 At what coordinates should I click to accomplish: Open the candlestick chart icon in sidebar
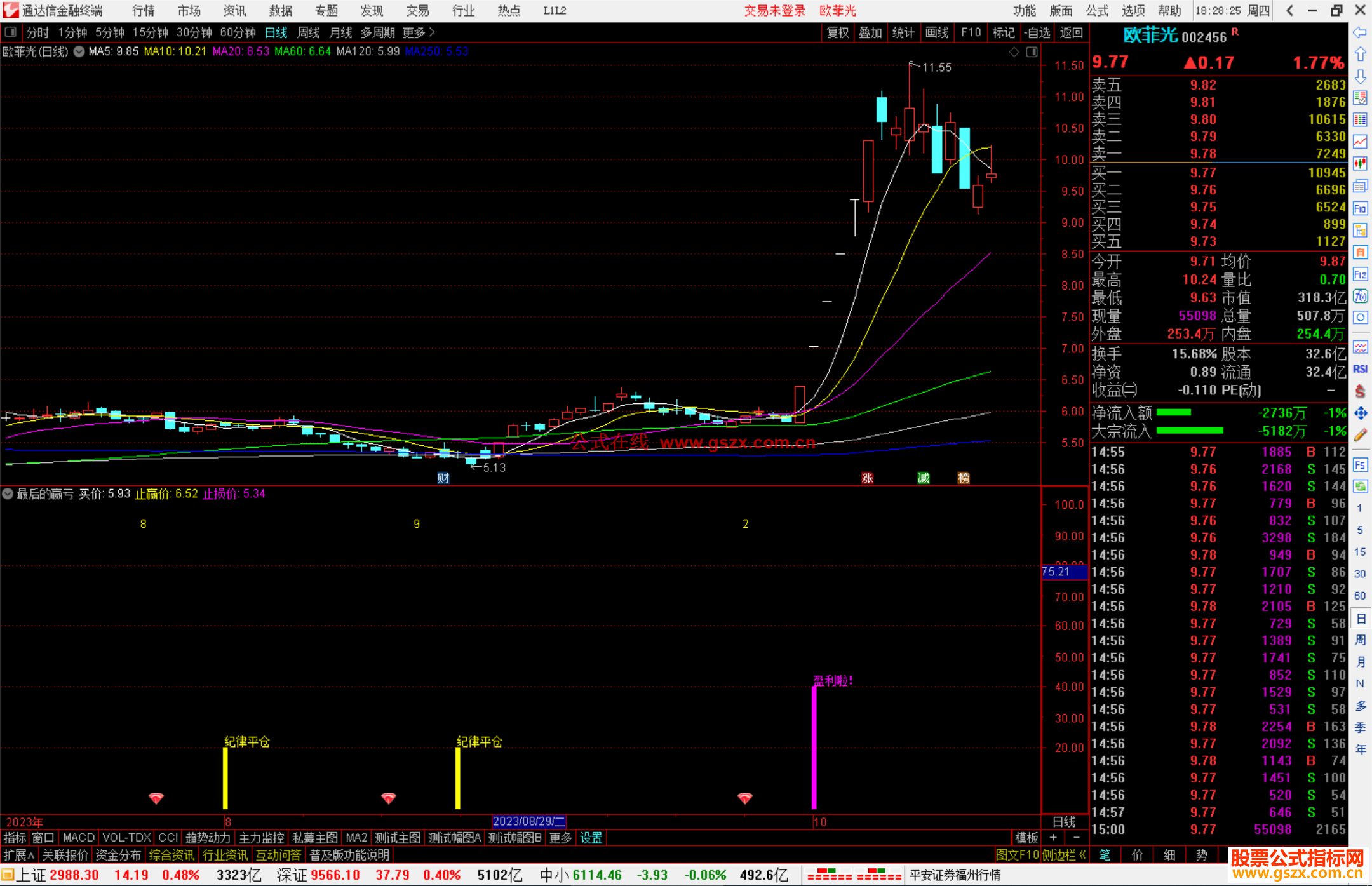point(1360,164)
